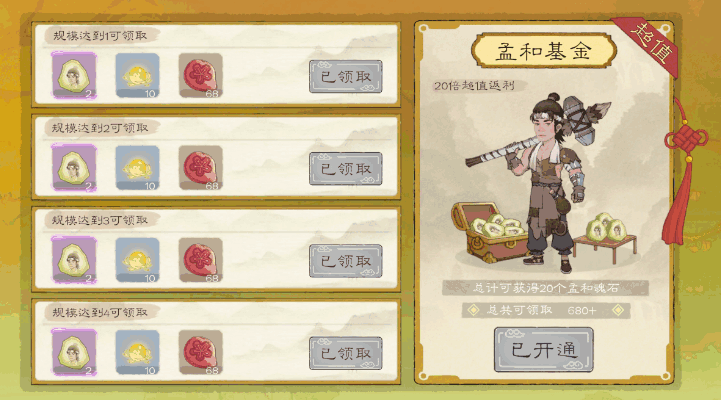721x400 pixels.
Task: Tap the soul stone icon in the 规模达到3 row
Action: click(74, 260)
